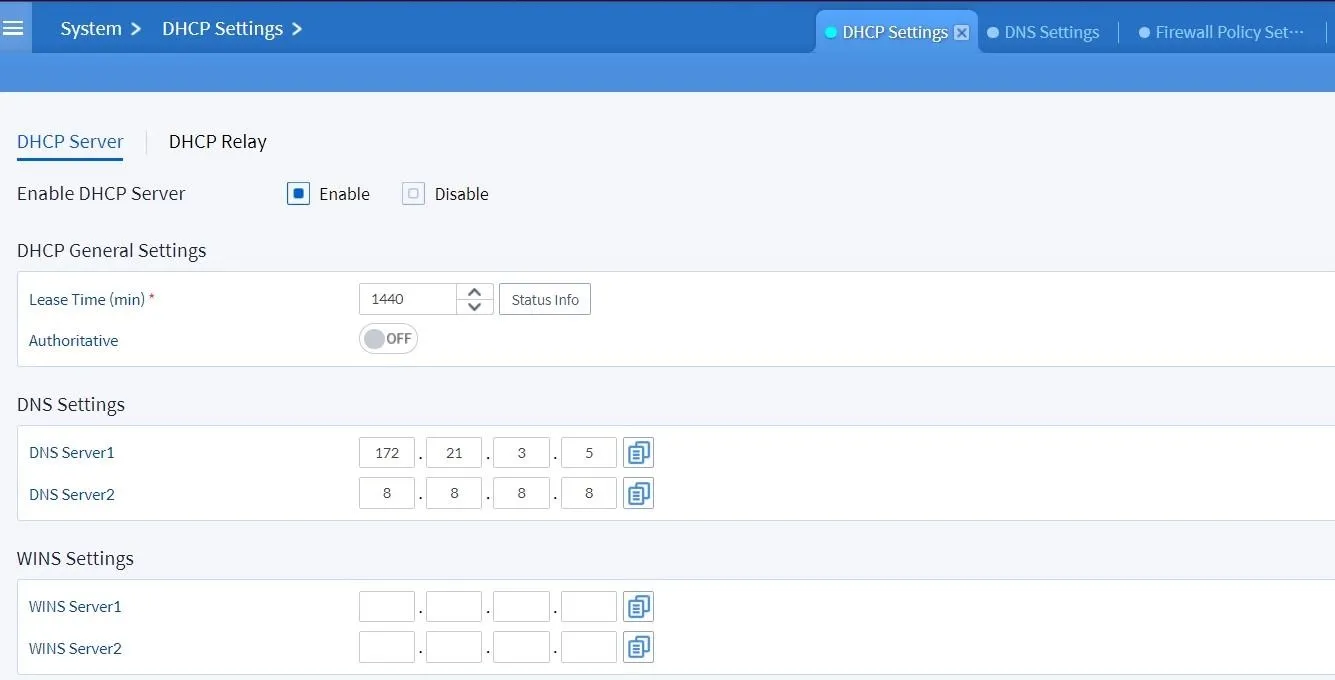Close the DHCP Settings tab
1335x680 pixels.
pos(961,32)
